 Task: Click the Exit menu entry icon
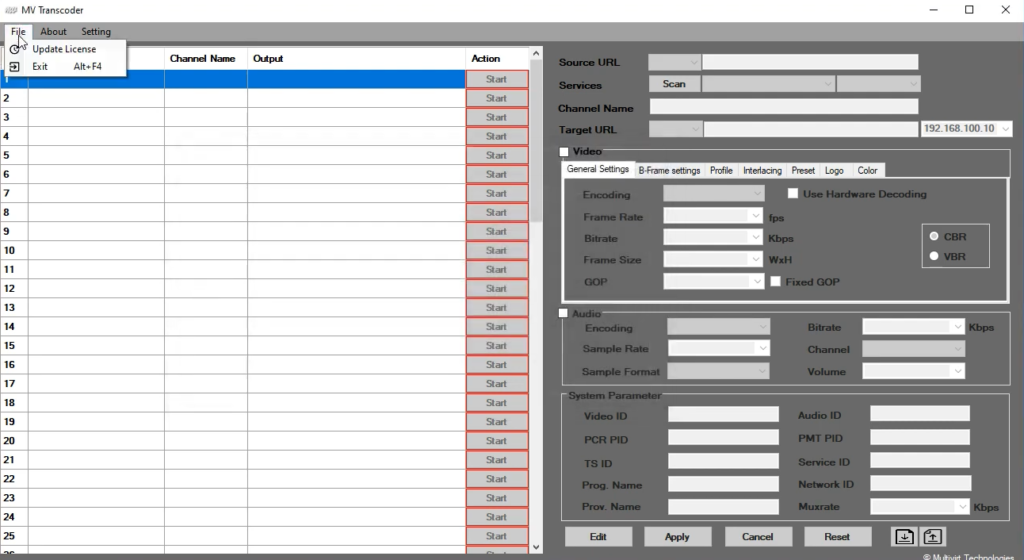(x=15, y=67)
